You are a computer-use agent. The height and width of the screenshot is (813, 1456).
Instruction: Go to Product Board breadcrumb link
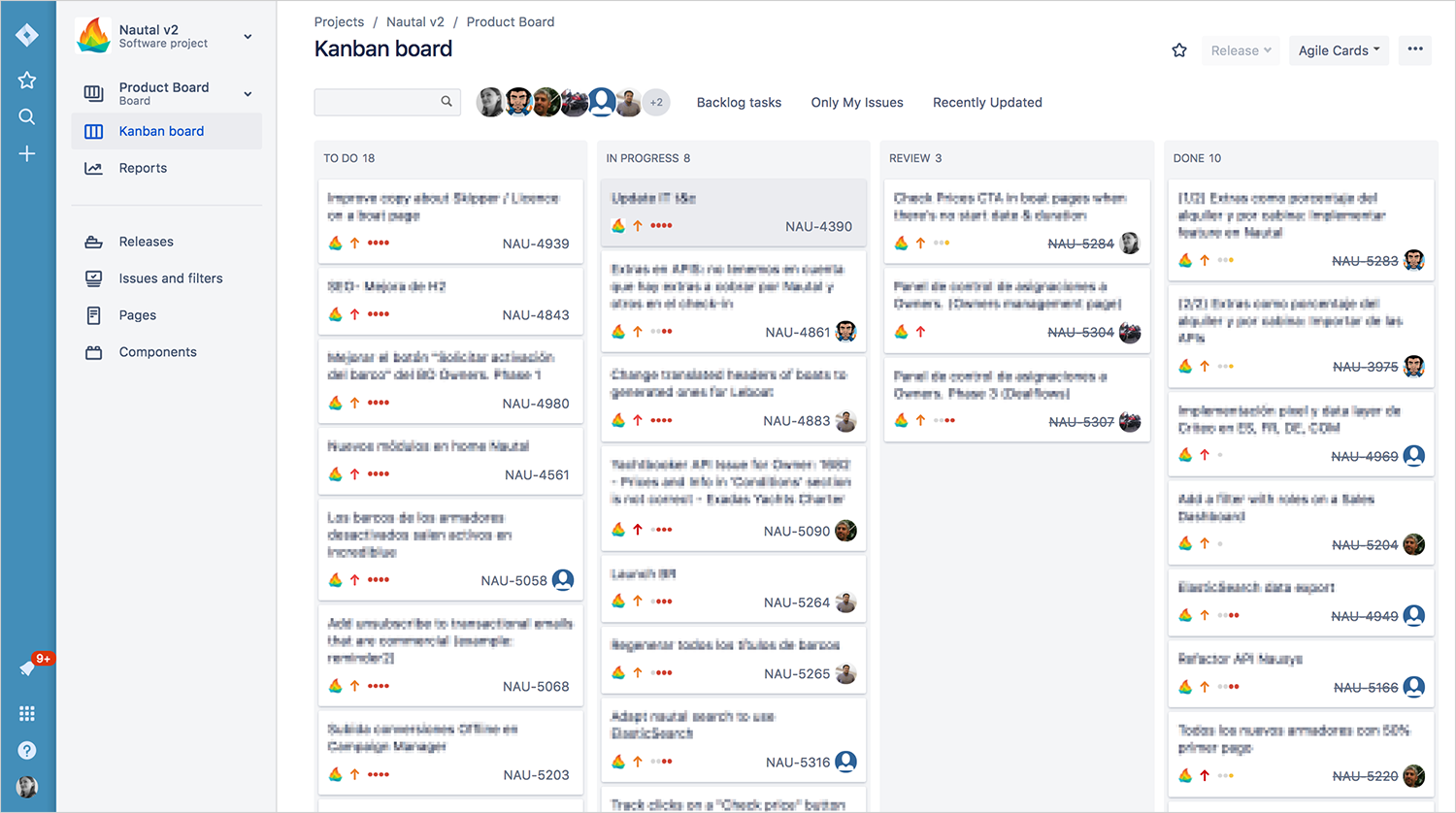[511, 21]
